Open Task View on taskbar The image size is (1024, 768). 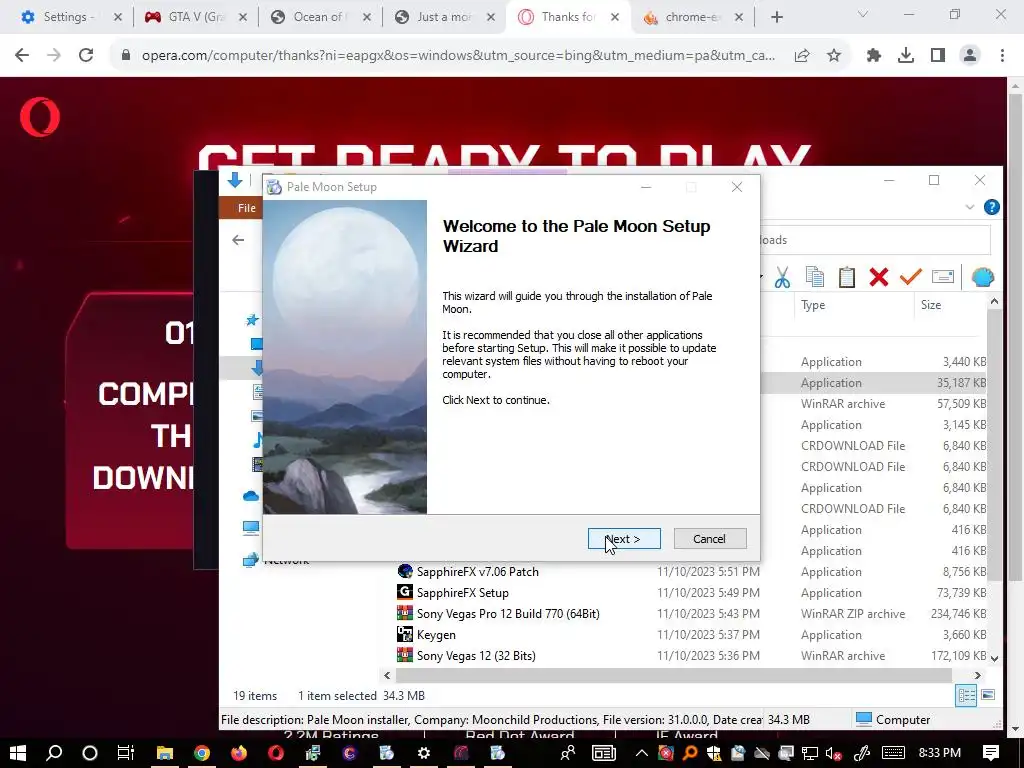point(125,753)
